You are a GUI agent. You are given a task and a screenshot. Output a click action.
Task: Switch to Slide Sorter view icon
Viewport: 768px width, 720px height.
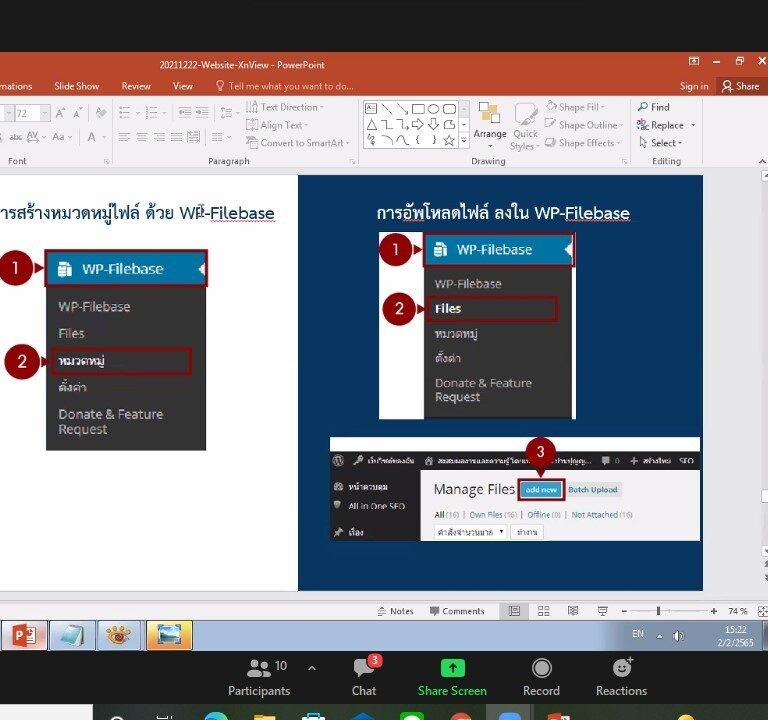point(544,611)
